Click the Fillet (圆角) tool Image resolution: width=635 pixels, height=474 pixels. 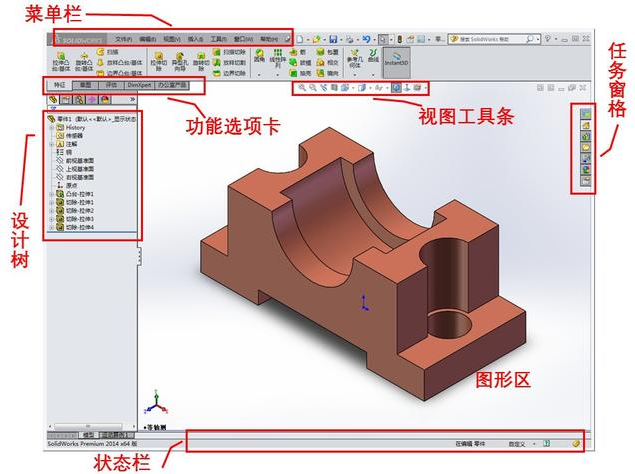(x=259, y=56)
